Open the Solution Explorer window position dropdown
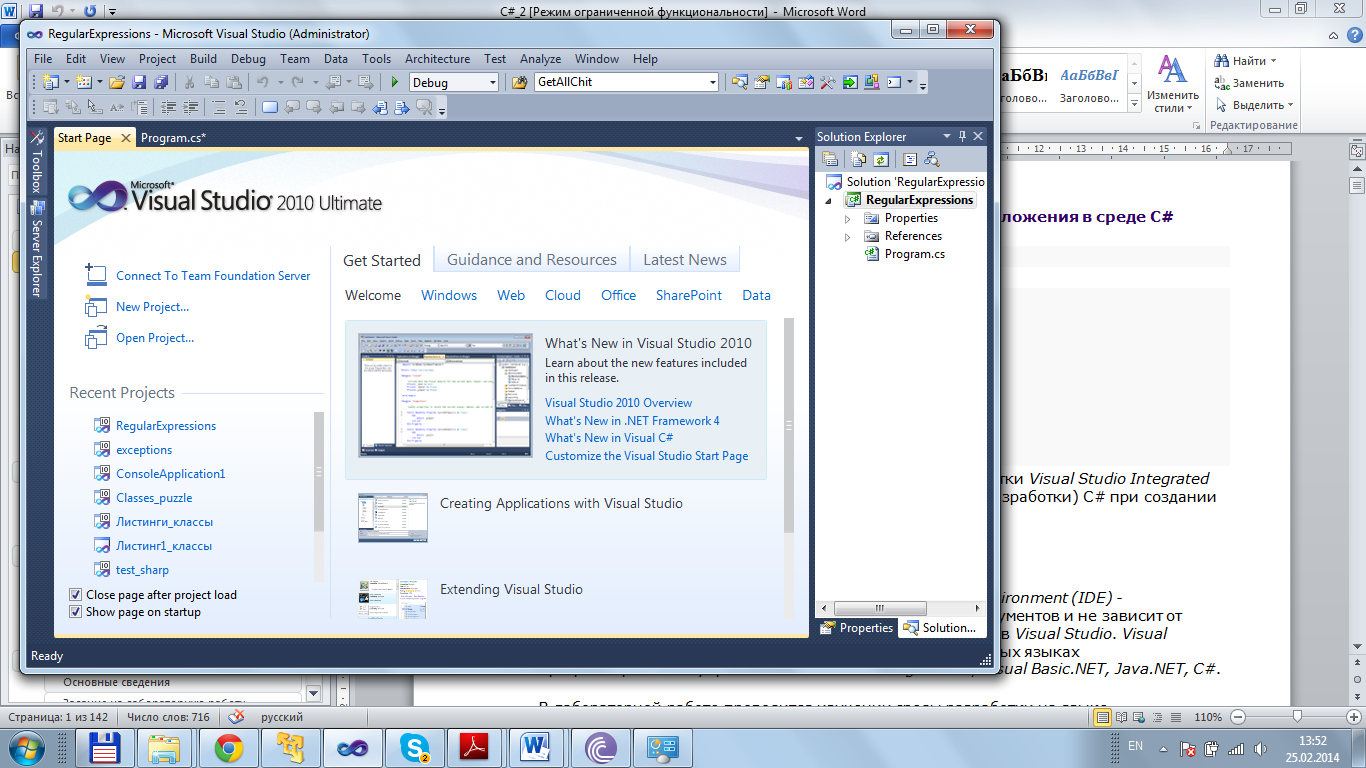The height and width of the screenshot is (768, 1366). click(946, 136)
